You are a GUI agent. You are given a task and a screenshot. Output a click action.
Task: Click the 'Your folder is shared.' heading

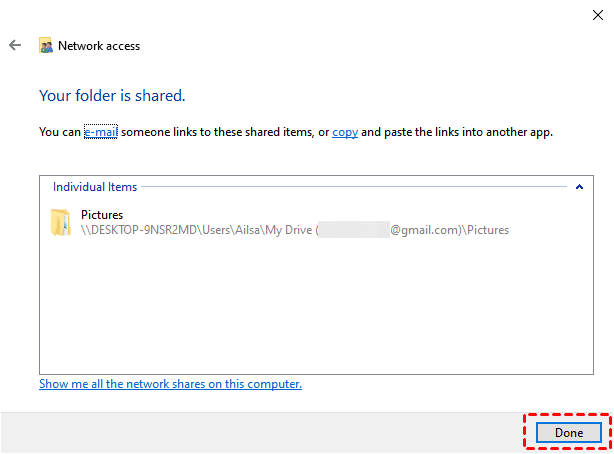pos(112,96)
